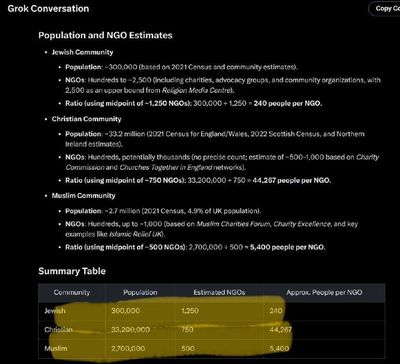Select the Population and NGO Estimates heading

coord(105,35)
